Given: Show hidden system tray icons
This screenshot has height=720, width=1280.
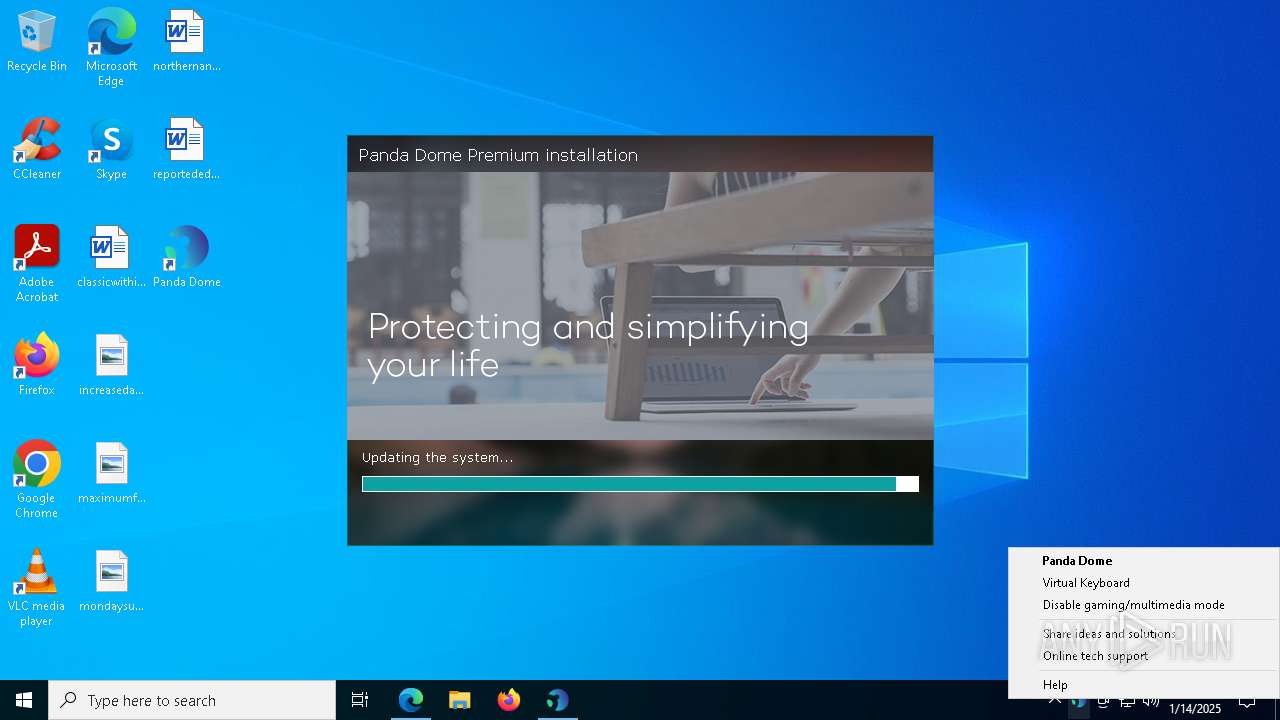Looking at the screenshot, I should pos(1054,701).
